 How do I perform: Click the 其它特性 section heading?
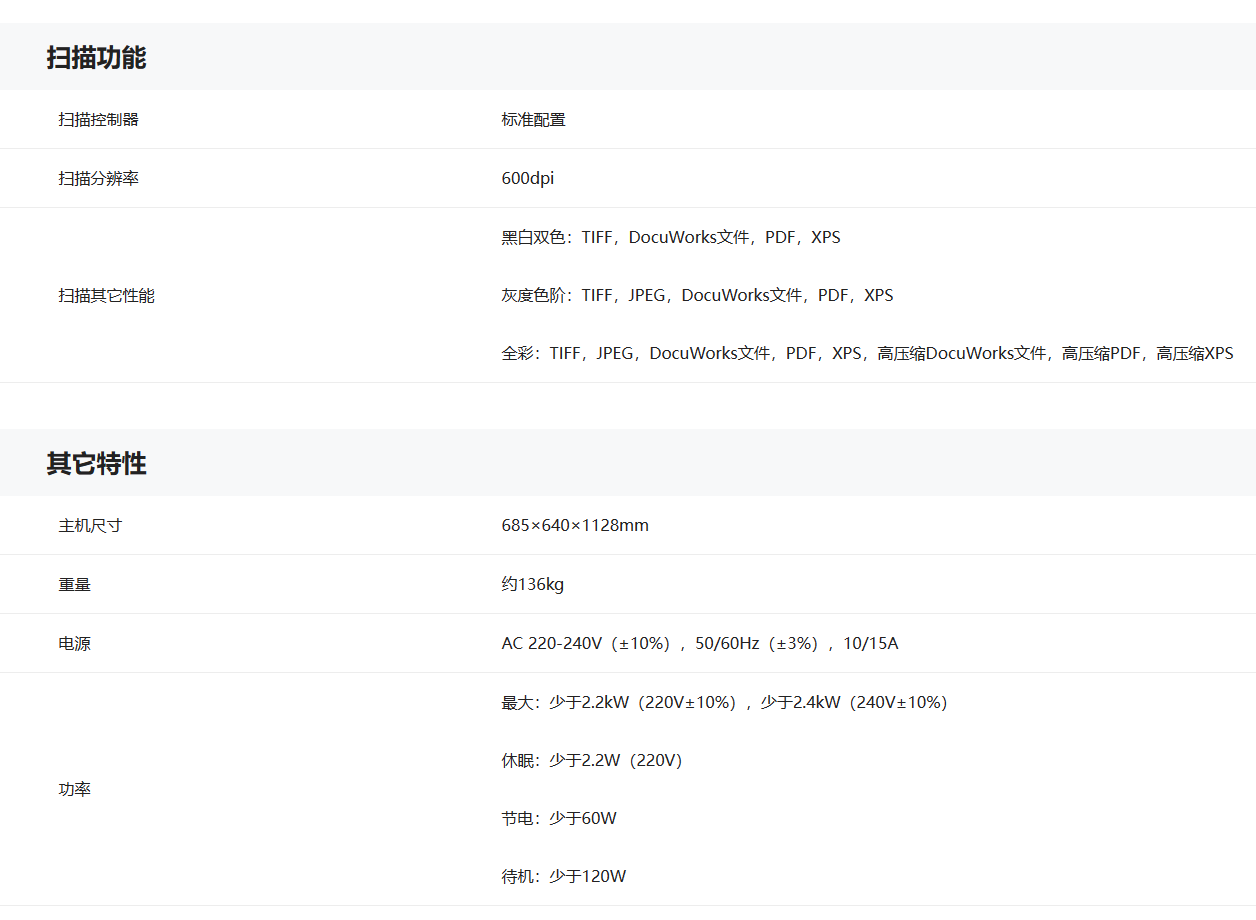pos(96,464)
